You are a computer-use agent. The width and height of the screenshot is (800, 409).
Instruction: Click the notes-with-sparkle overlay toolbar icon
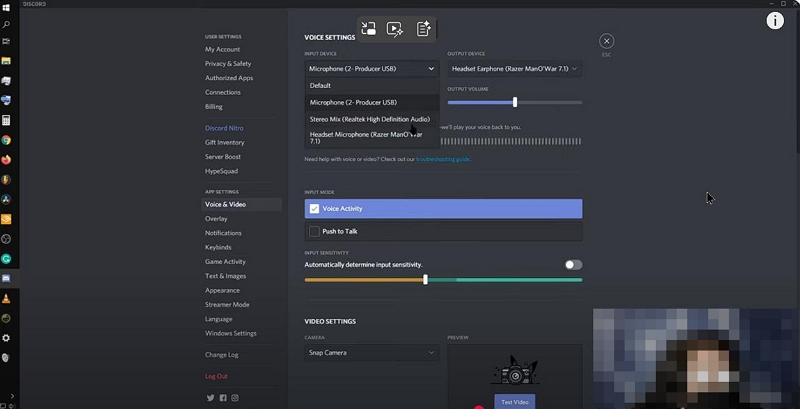pos(423,29)
